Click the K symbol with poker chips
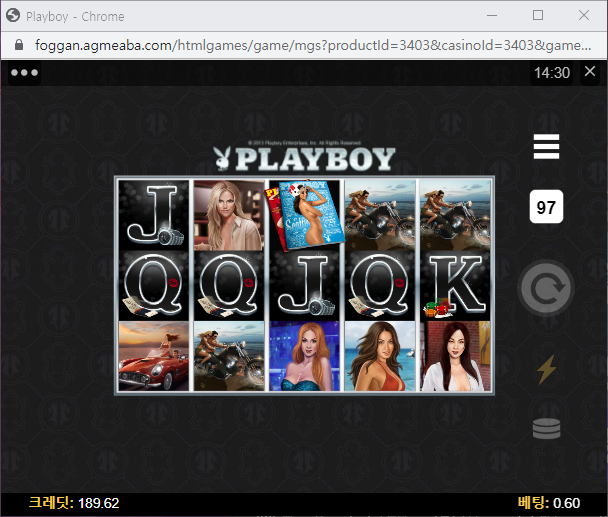This screenshot has width=608, height=517. (x=455, y=285)
